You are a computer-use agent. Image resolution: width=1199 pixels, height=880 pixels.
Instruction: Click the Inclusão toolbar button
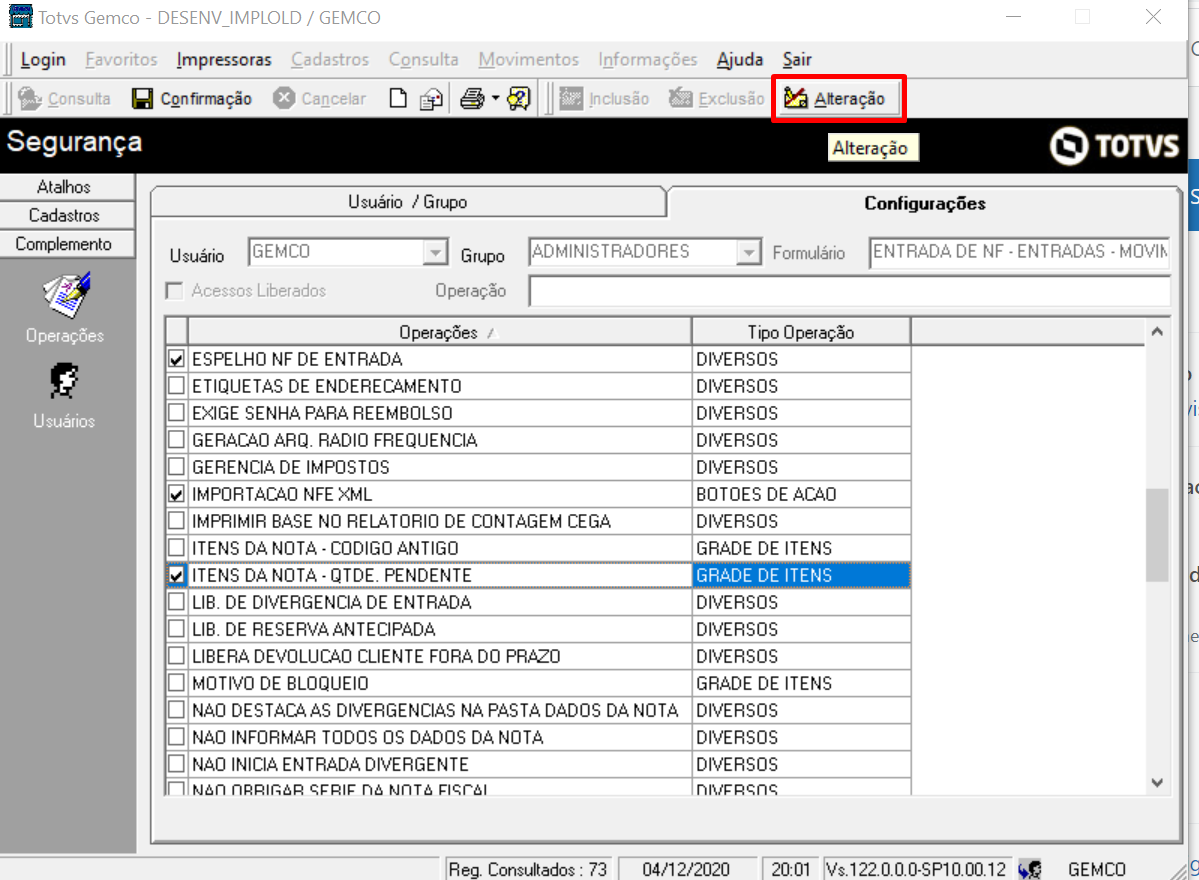coord(604,99)
